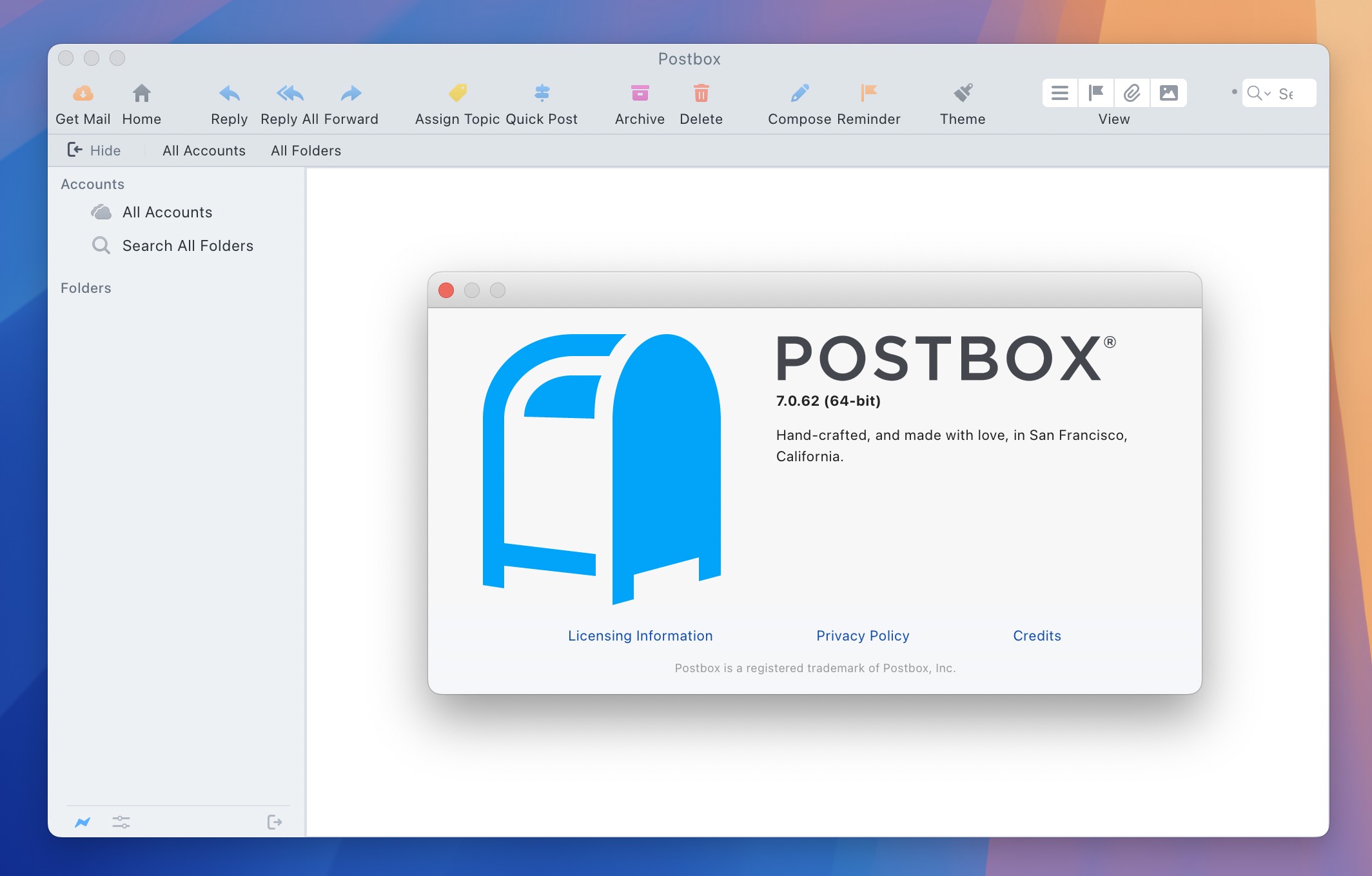Click the trademark notice text
The height and width of the screenshot is (876, 1372).
[815, 668]
